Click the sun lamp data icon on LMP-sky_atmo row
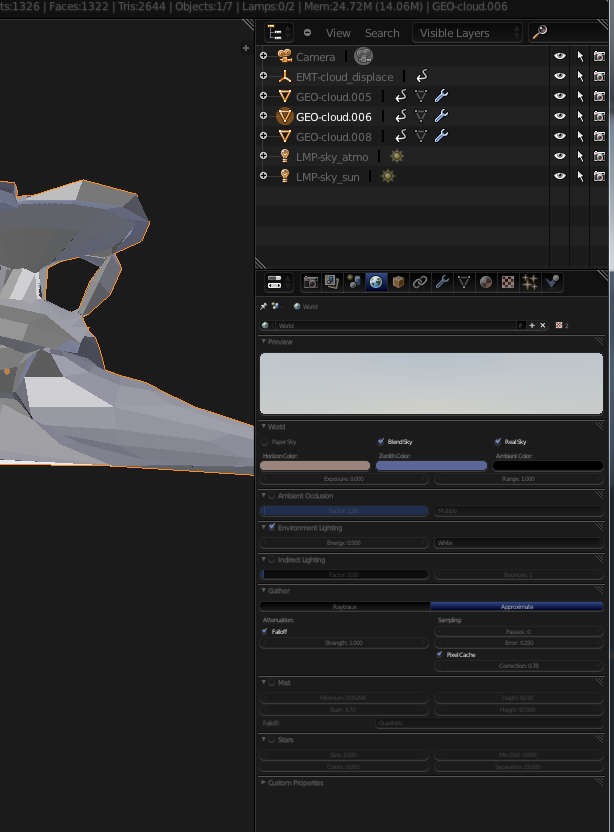The height and width of the screenshot is (832, 614). point(397,157)
